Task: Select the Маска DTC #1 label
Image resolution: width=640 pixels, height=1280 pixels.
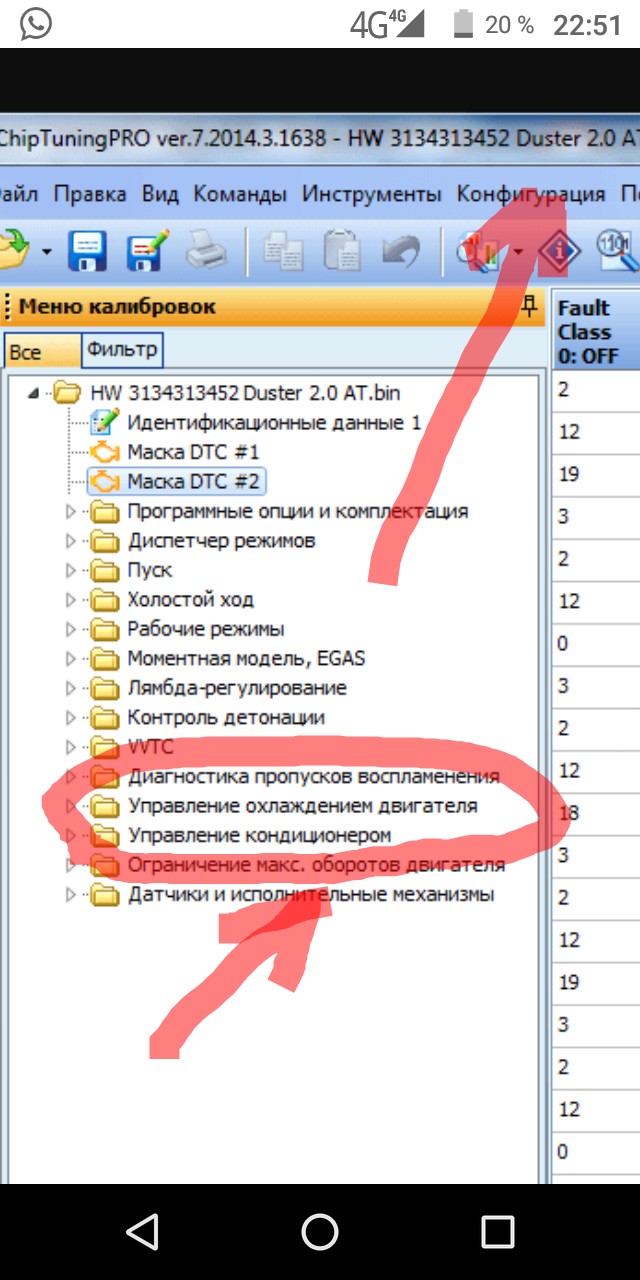Action: tap(193, 452)
